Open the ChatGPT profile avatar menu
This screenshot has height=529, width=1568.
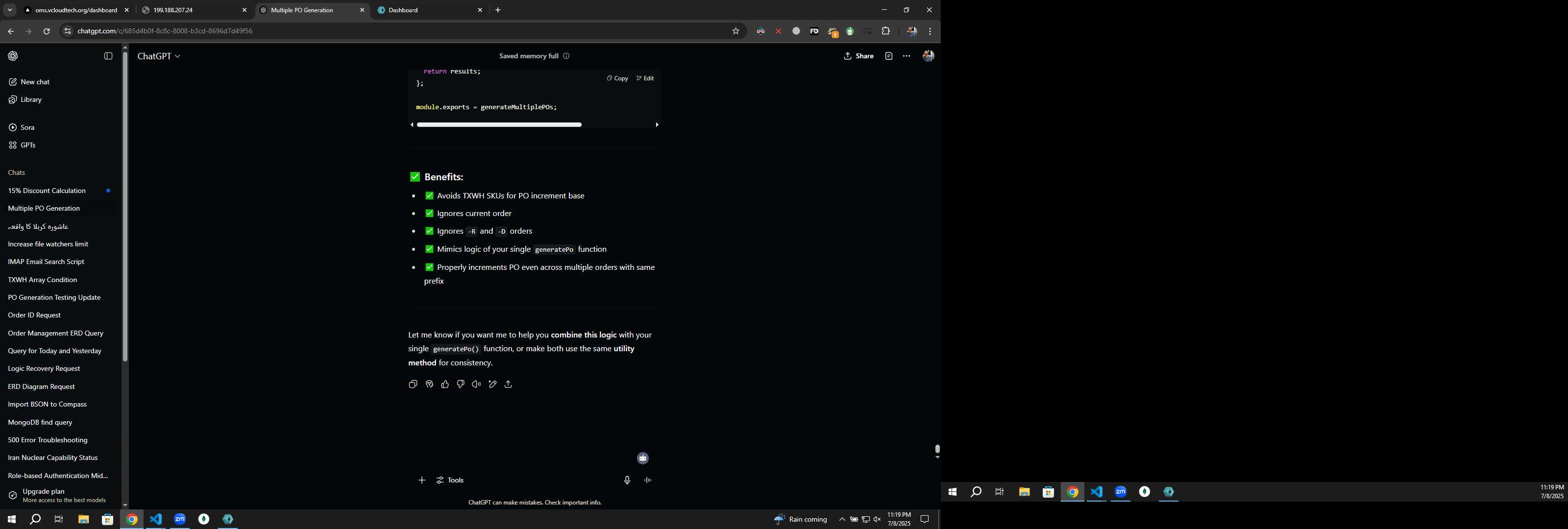tap(928, 56)
